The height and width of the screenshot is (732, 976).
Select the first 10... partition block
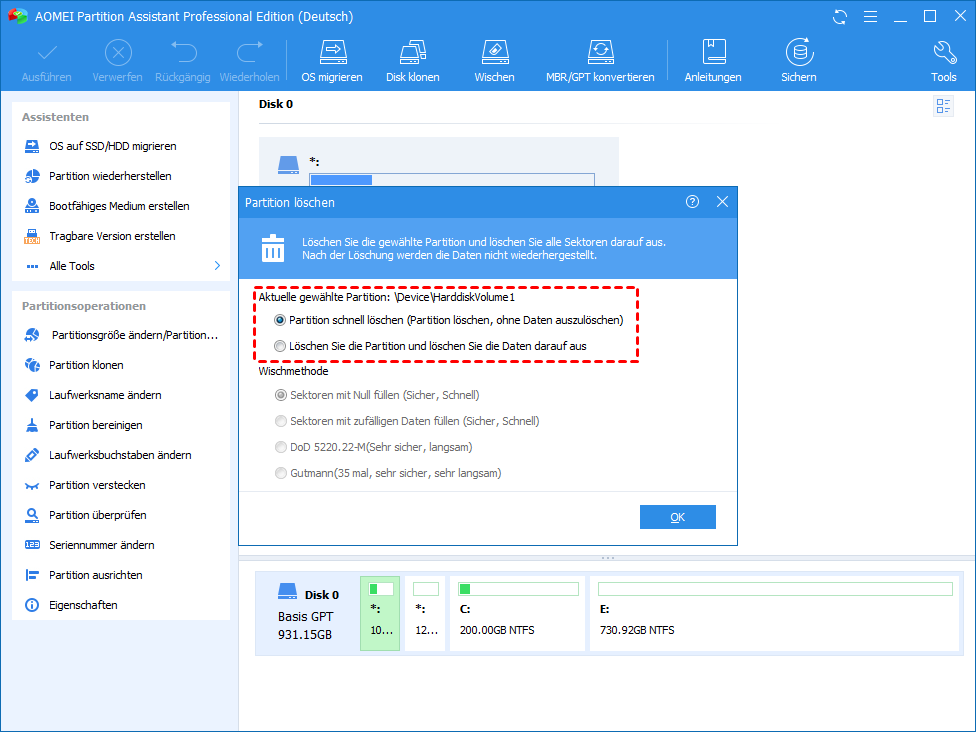tap(380, 613)
